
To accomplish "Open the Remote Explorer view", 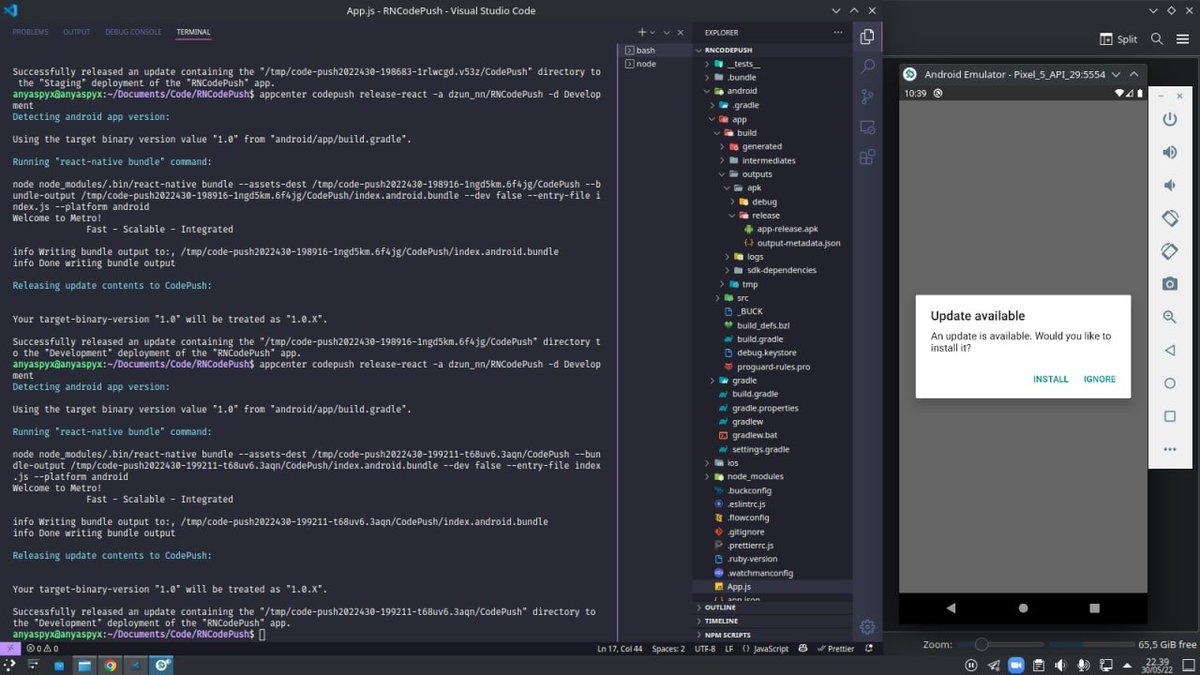I will [x=867, y=127].
